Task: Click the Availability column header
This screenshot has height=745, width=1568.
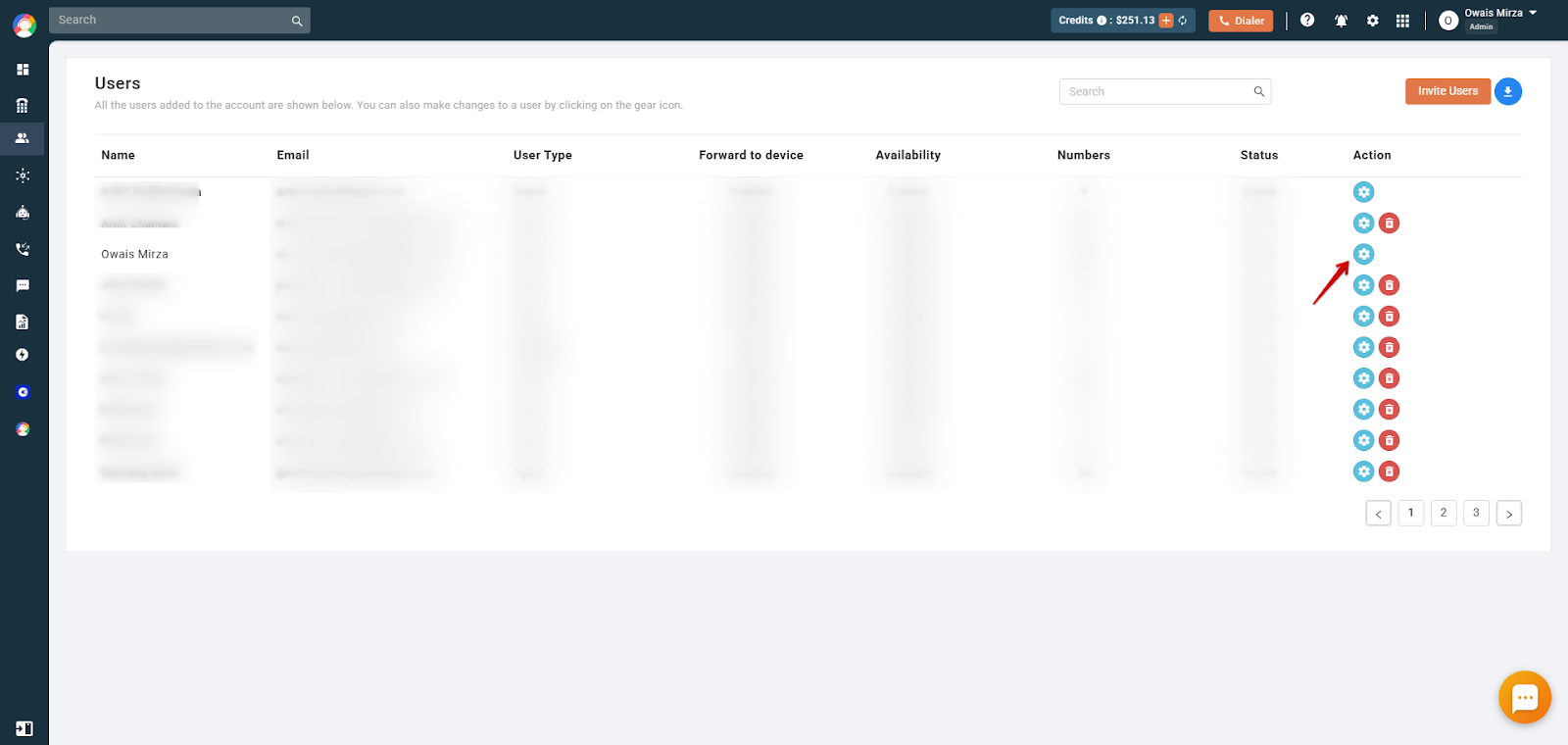Action: tap(908, 155)
